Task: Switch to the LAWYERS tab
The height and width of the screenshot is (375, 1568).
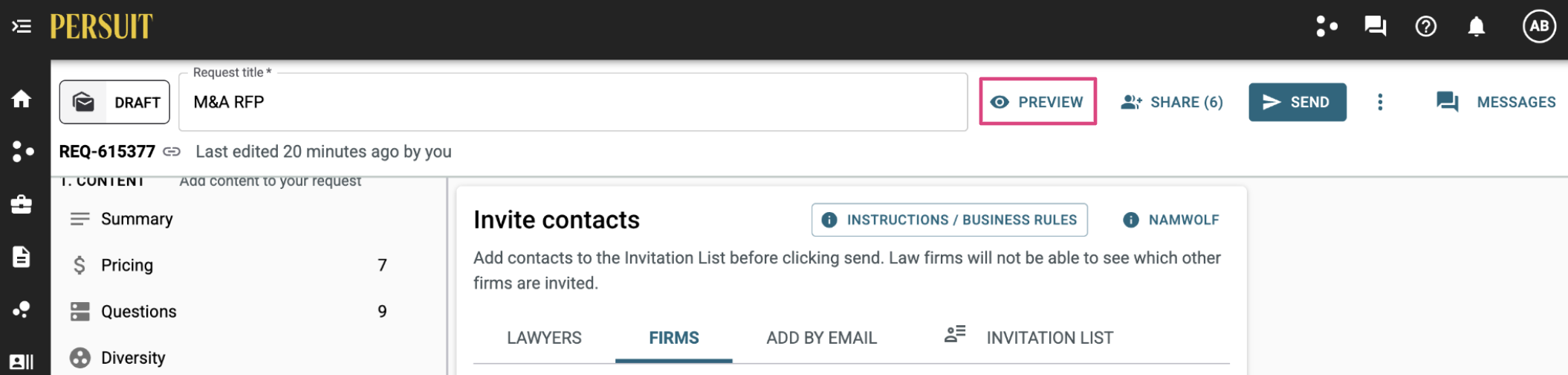Action: [x=544, y=338]
